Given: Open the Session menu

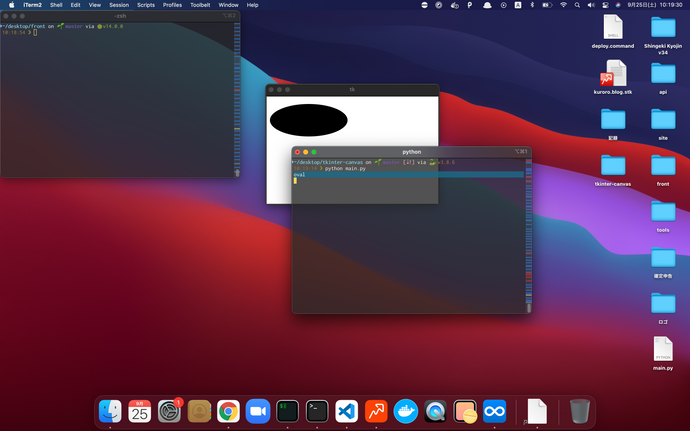Looking at the screenshot, I should coord(119,5).
